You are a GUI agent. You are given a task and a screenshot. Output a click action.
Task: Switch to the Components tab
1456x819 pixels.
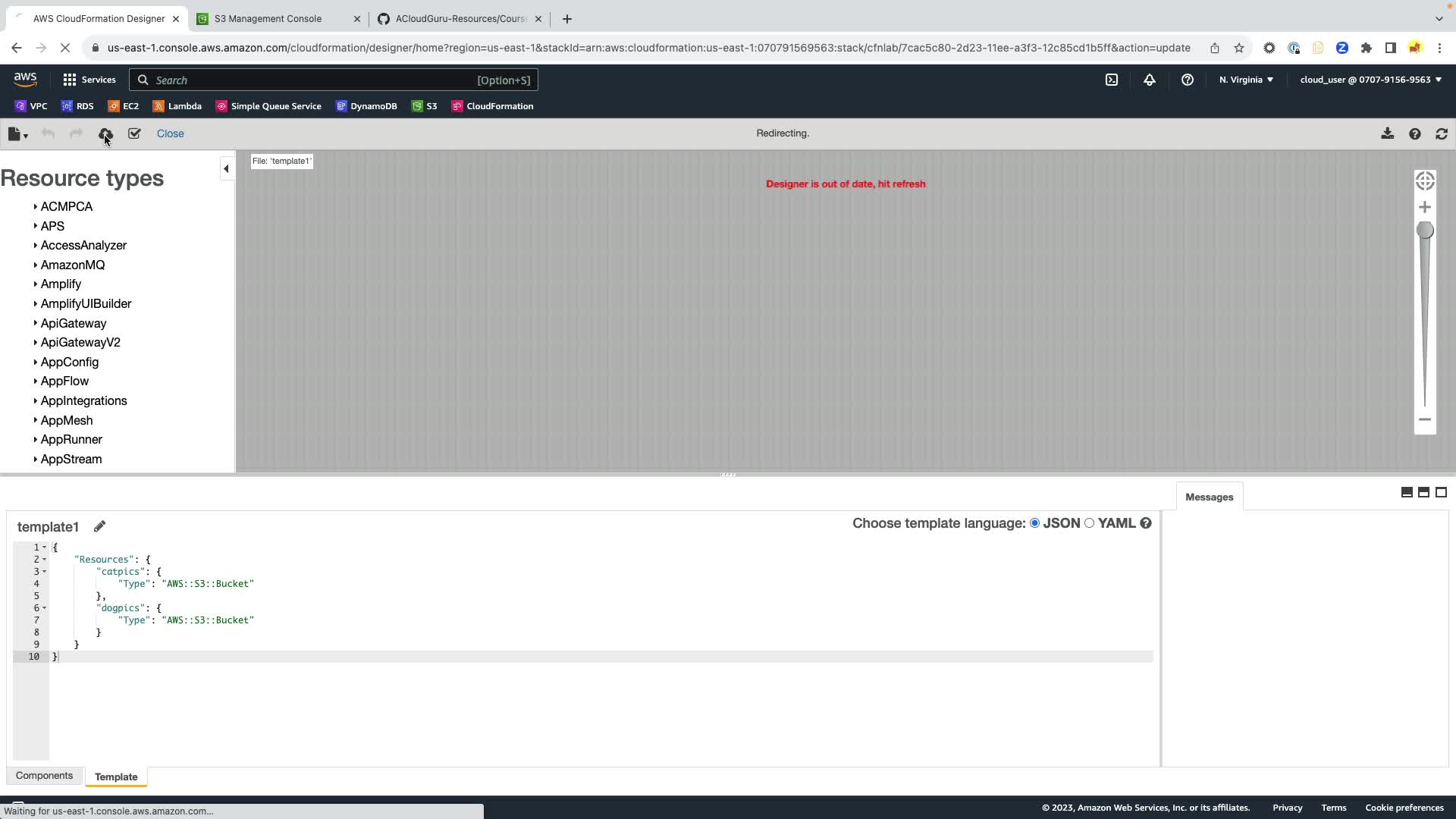[x=44, y=776]
